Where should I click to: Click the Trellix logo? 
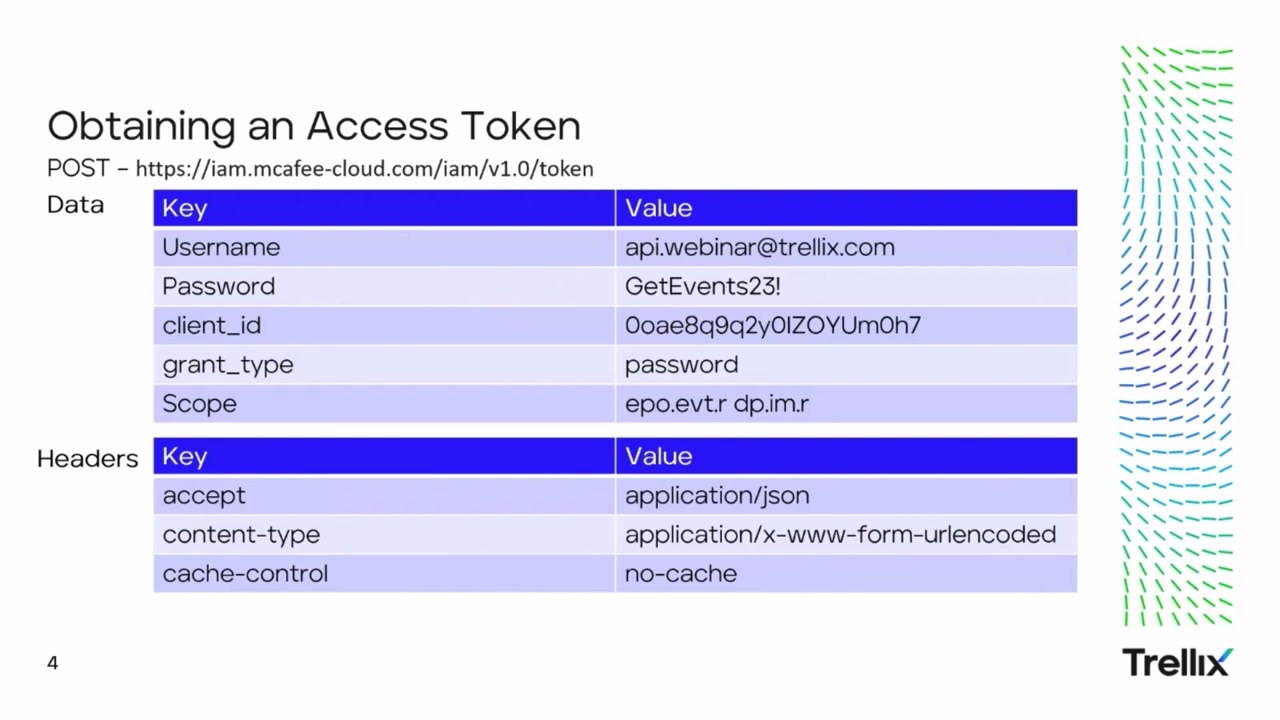click(1177, 662)
